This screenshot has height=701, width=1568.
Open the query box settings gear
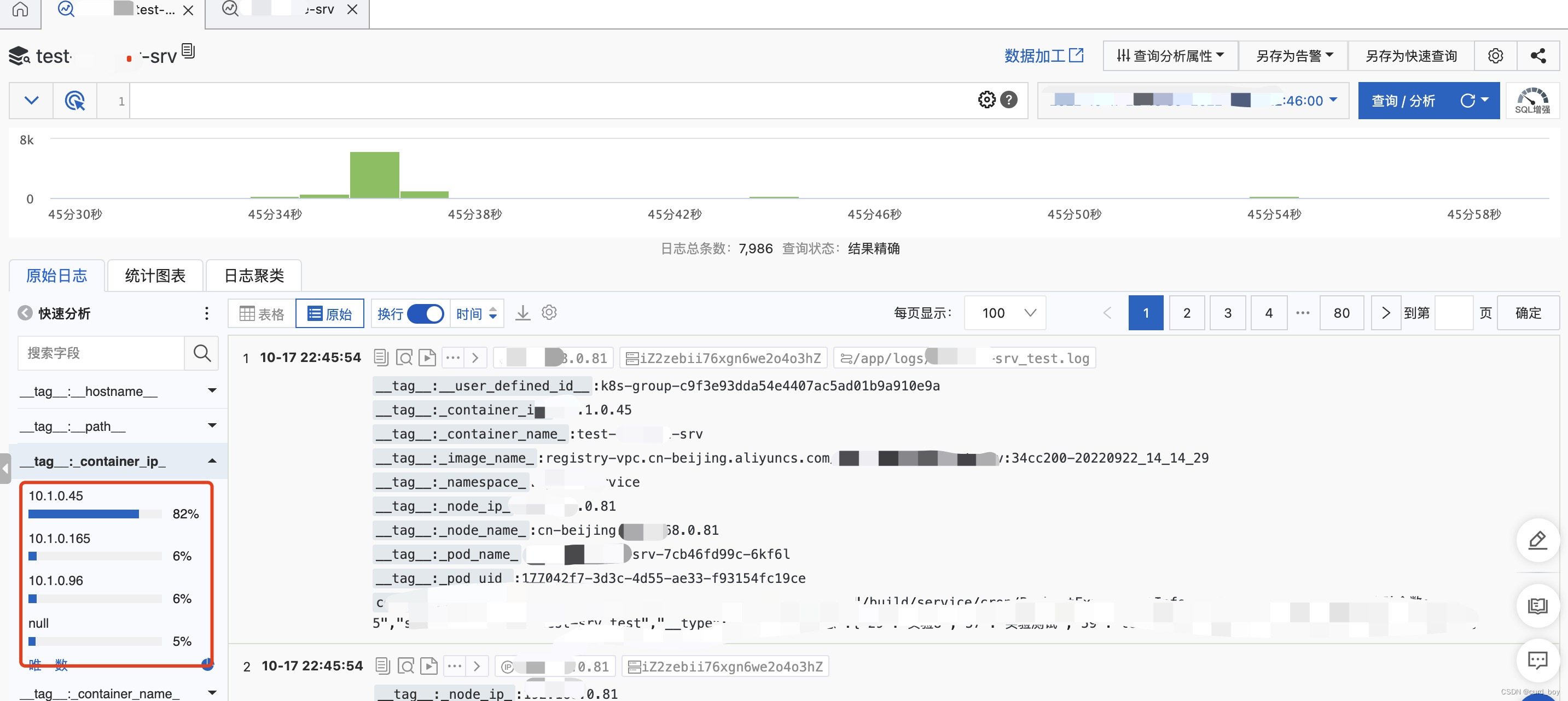point(986,100)
